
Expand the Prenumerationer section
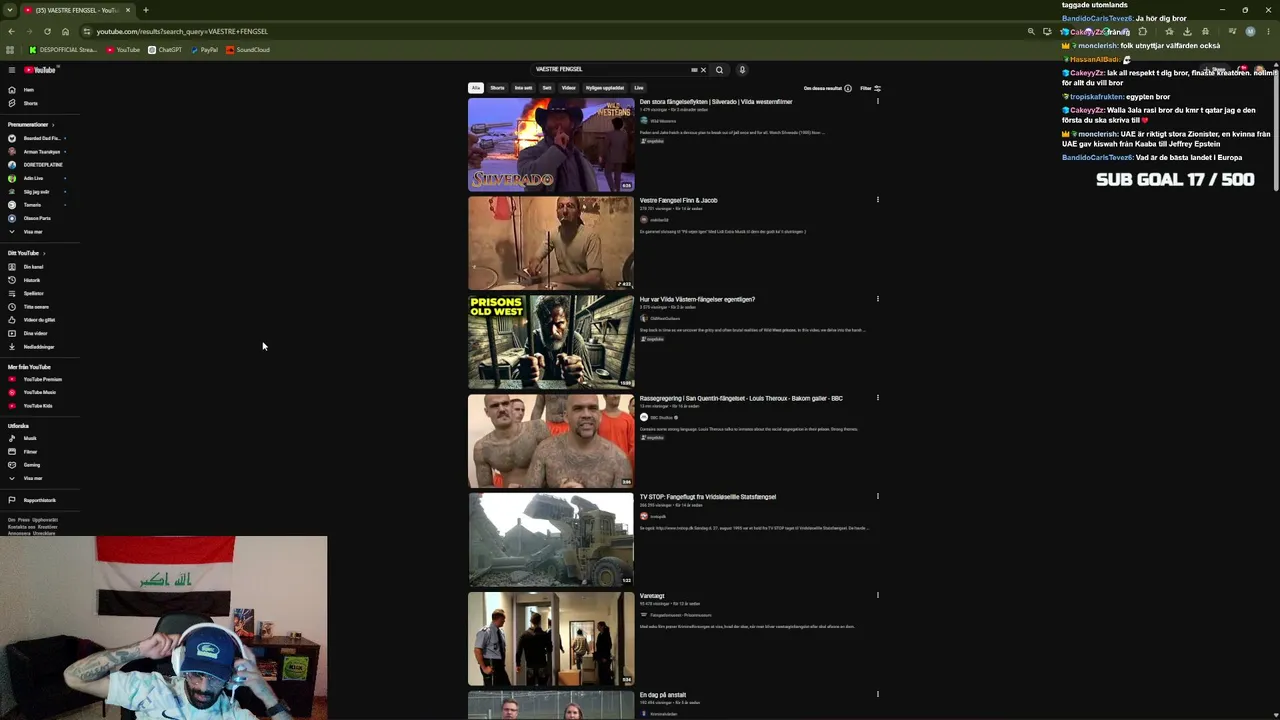(31, 125)
